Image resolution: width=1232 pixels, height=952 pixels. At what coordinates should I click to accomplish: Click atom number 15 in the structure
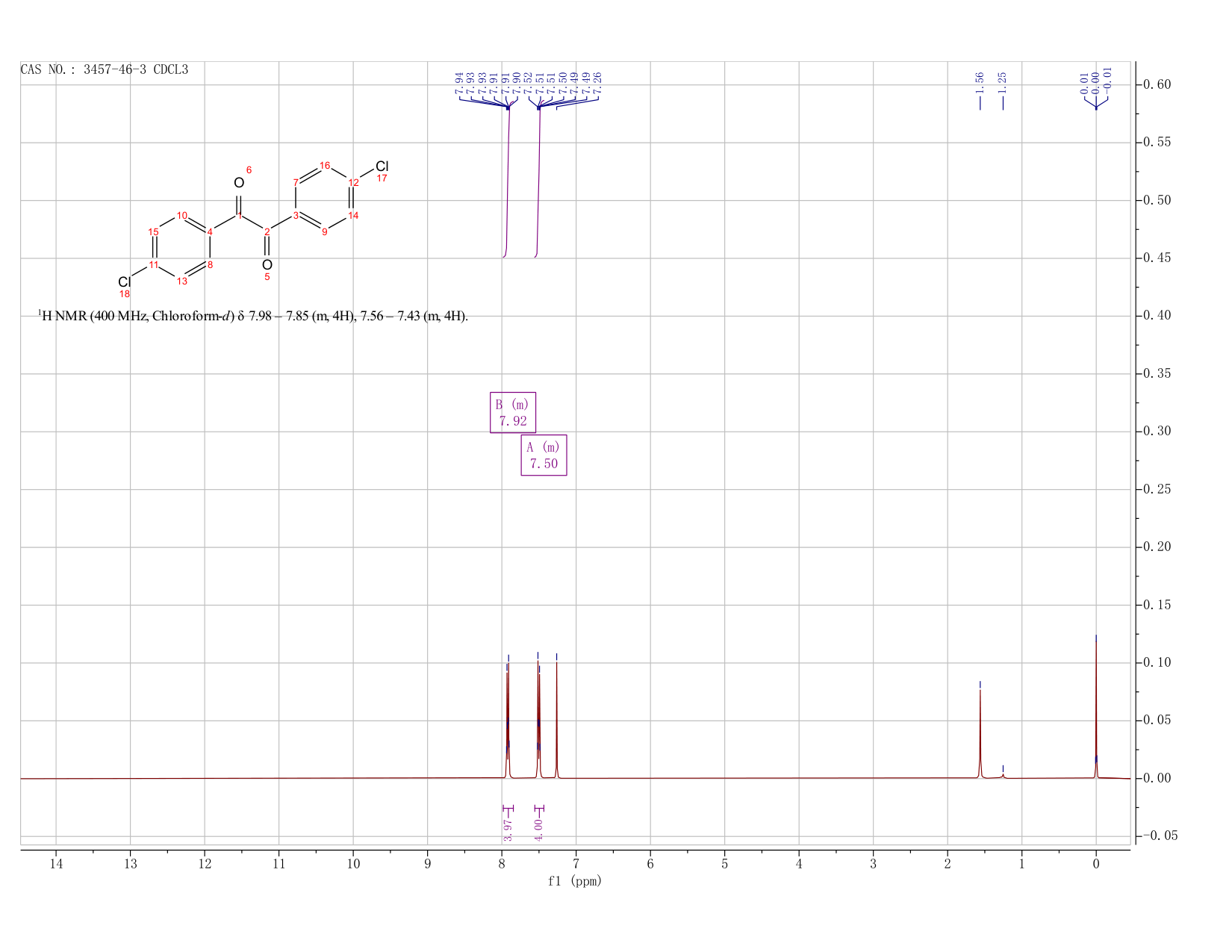(x=153, y=231)
